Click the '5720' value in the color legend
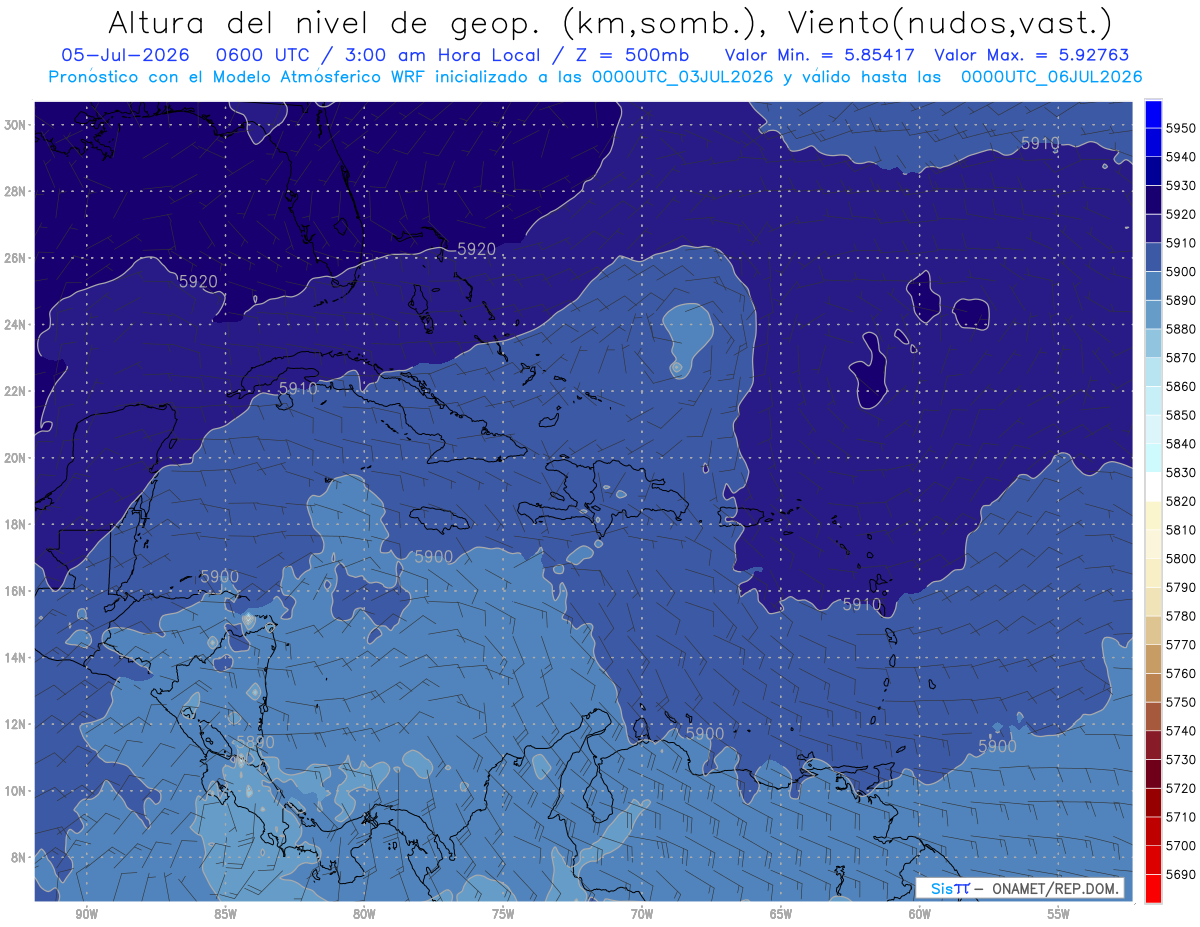Viewport: 1200px width, 927px height. (1182, 788)
